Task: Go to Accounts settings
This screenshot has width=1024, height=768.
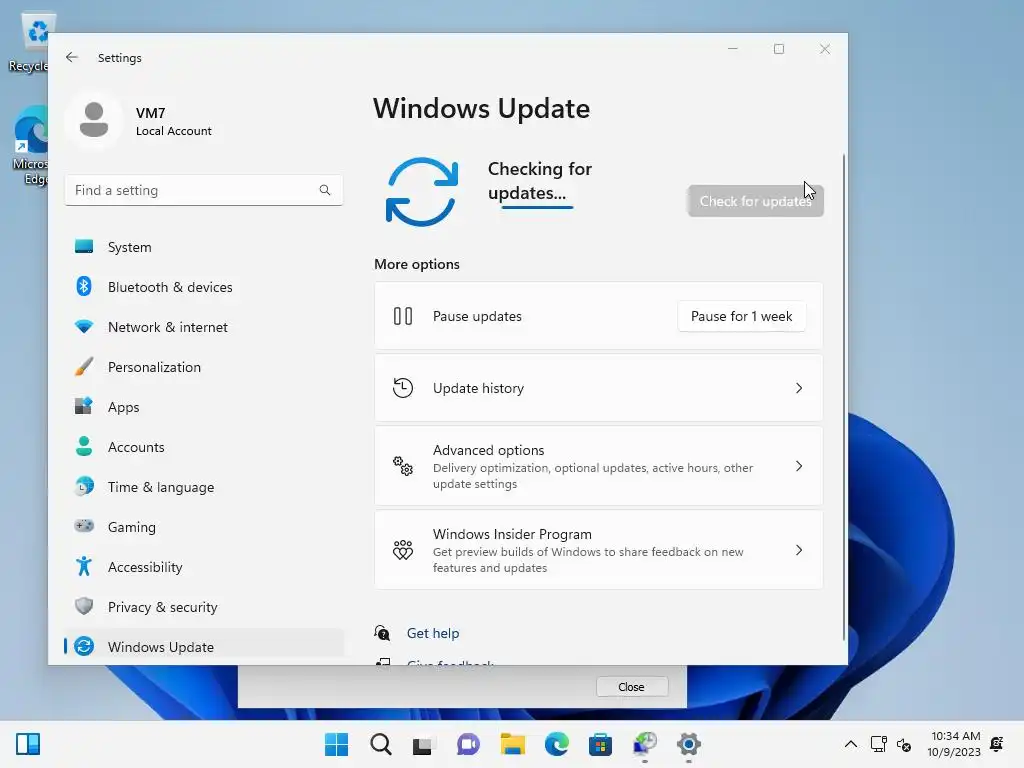Action: pyautogui.click(x=204, y=447)
